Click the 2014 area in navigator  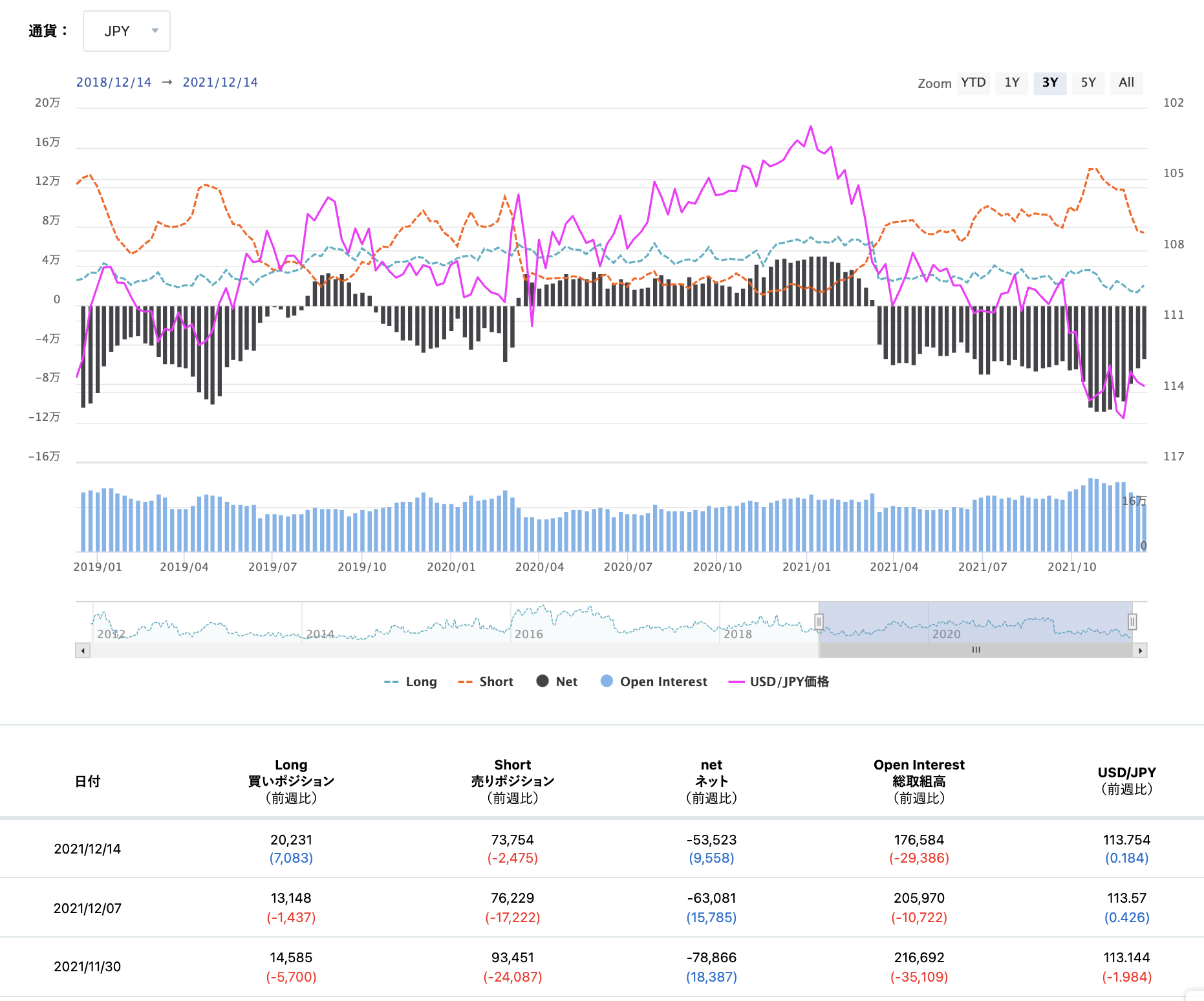(320, 634)
